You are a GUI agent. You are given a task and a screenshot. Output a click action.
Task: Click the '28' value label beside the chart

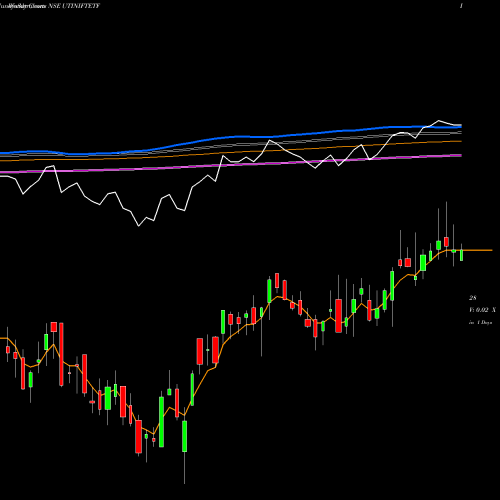(x=473, y=298)
